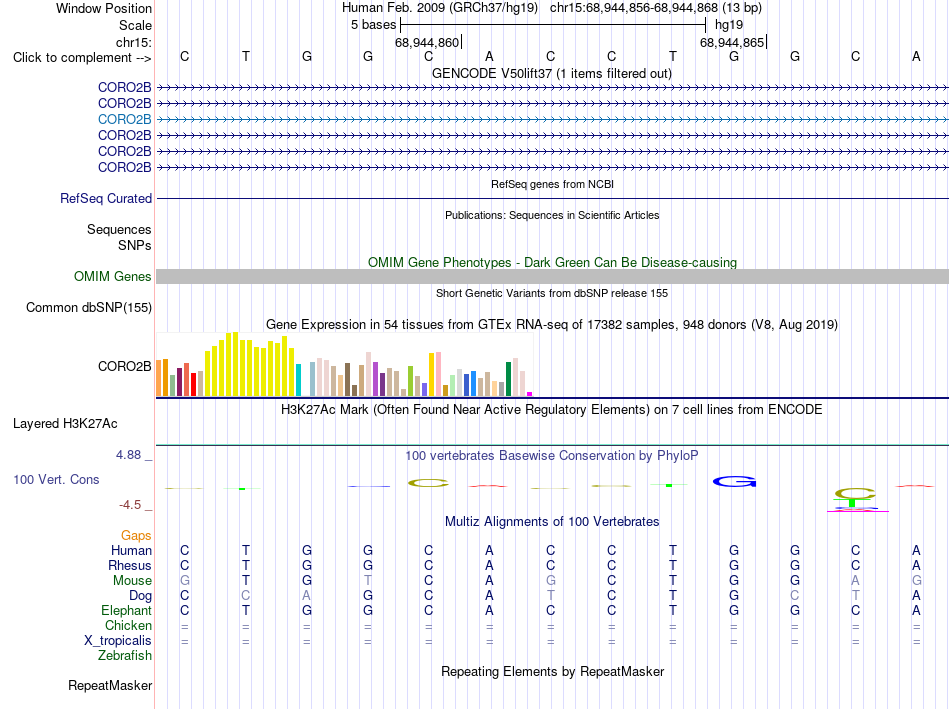
Task: Select the Human alignment row label
Action: tap(131, 550)
